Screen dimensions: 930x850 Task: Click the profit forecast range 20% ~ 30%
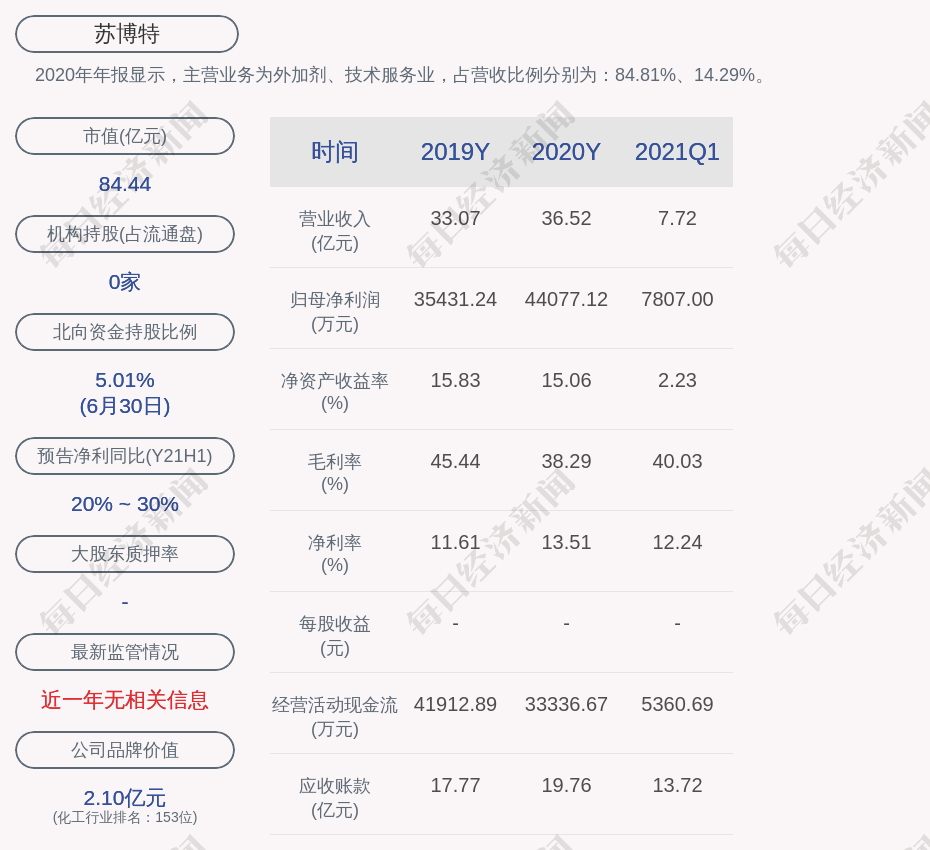125,504
